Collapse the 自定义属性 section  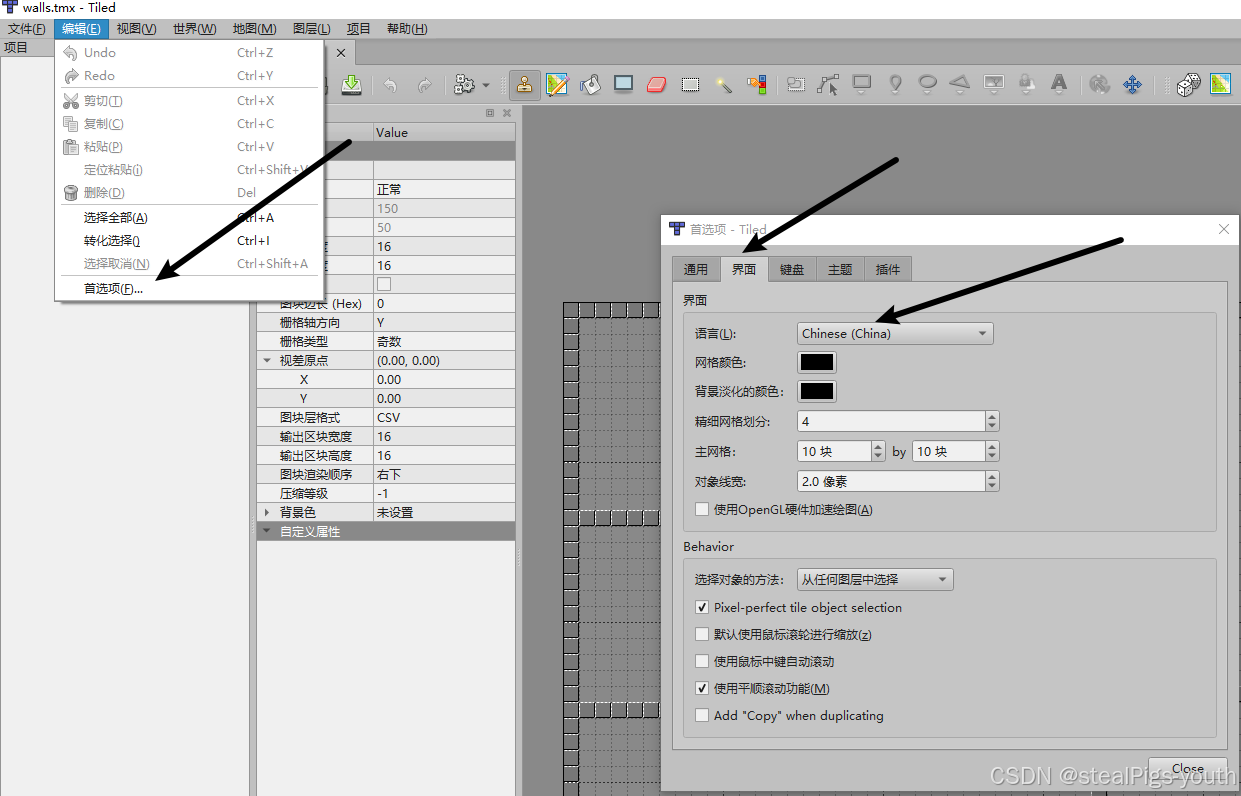coord(267,532)
